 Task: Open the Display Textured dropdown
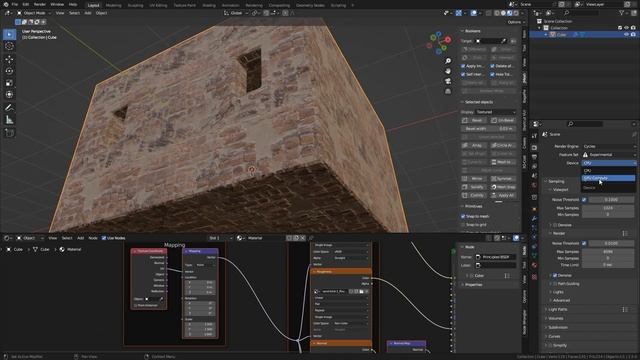point(496,112)
